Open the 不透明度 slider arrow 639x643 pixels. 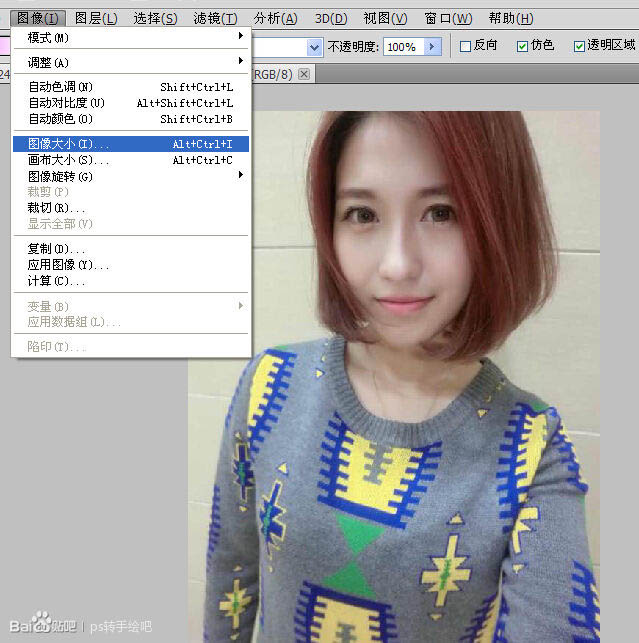pyautogui.click(x=433, y=47)
